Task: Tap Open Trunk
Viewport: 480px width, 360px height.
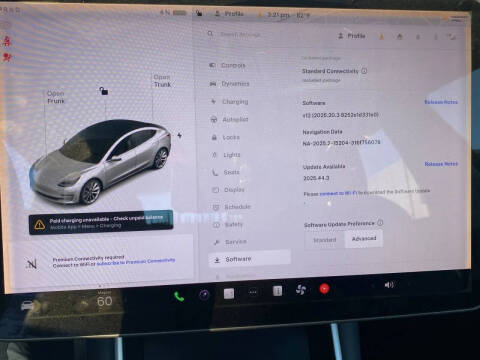Action: coord(162,81)
